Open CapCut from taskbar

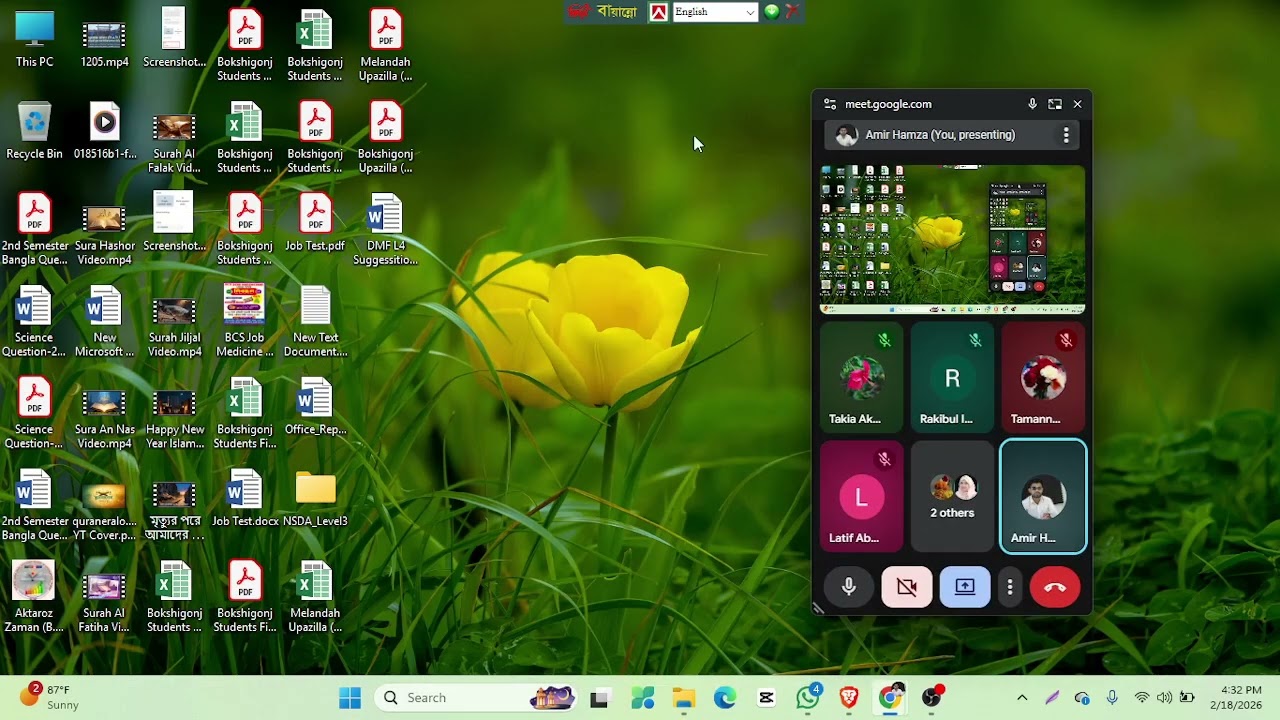[x=766, y=698]
